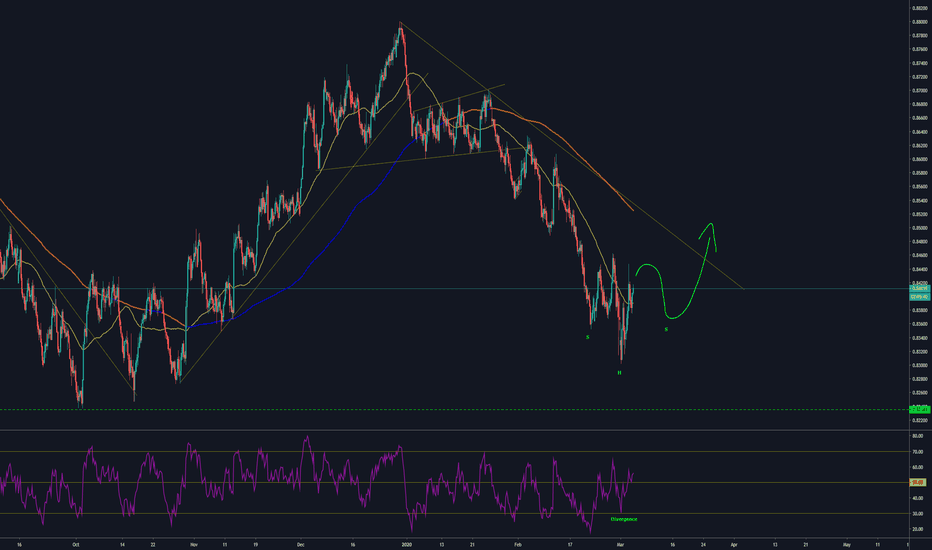Click the May label on the time axis
This screenshot has height=550, width=932.
846,545
